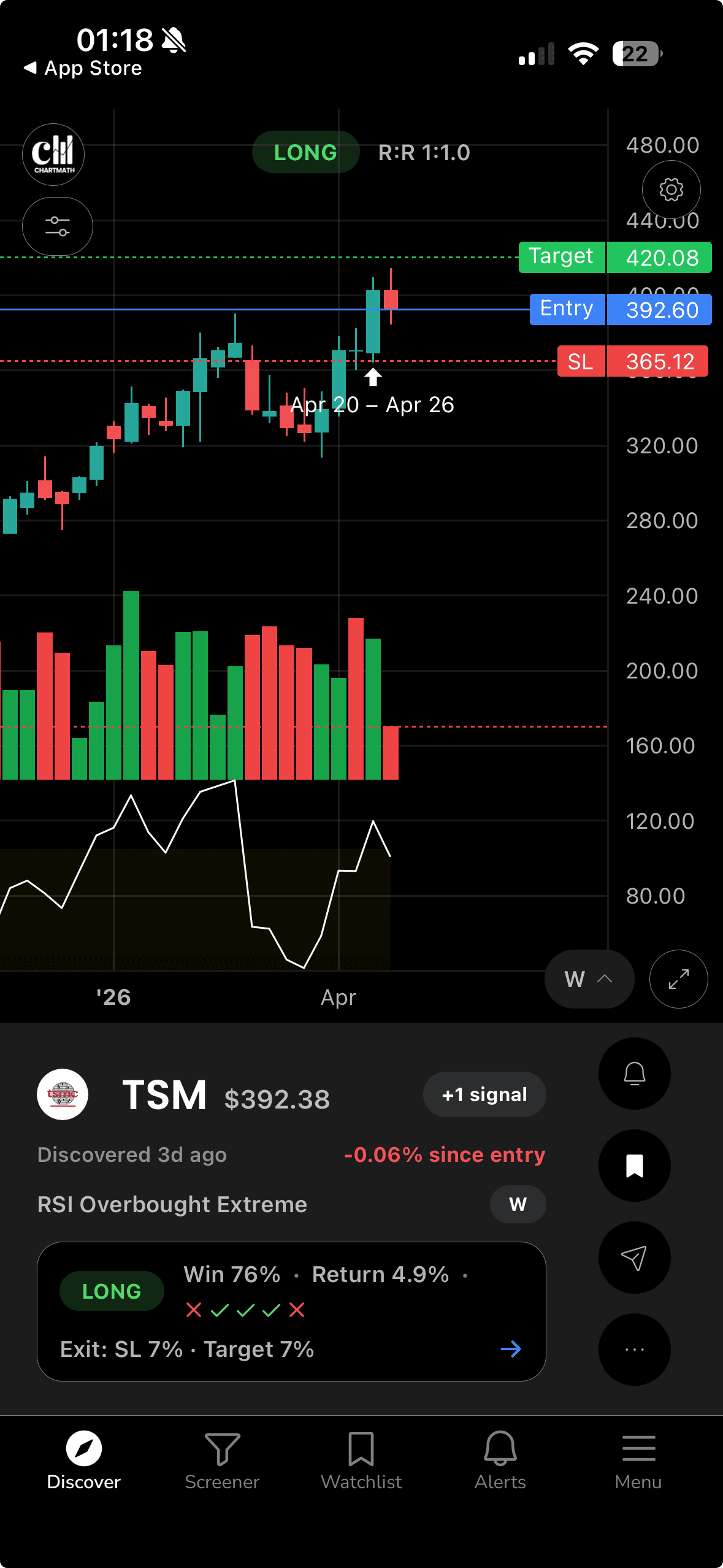723x1568 pixels.
Task: Tap 'Return 4.9%' statistic
Action: pyautogui.click(x=381, y=1274)
